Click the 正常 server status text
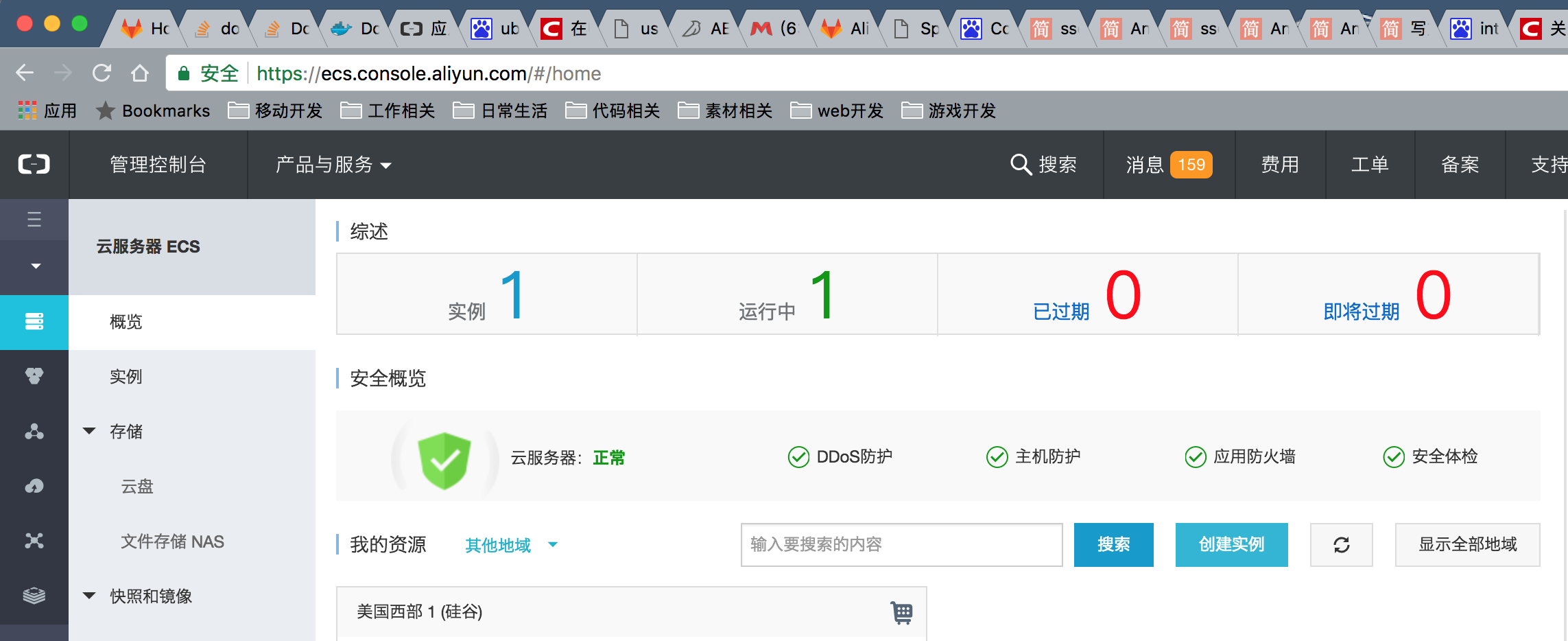Viewport: 1568px width, 641px height. (609, 458)
